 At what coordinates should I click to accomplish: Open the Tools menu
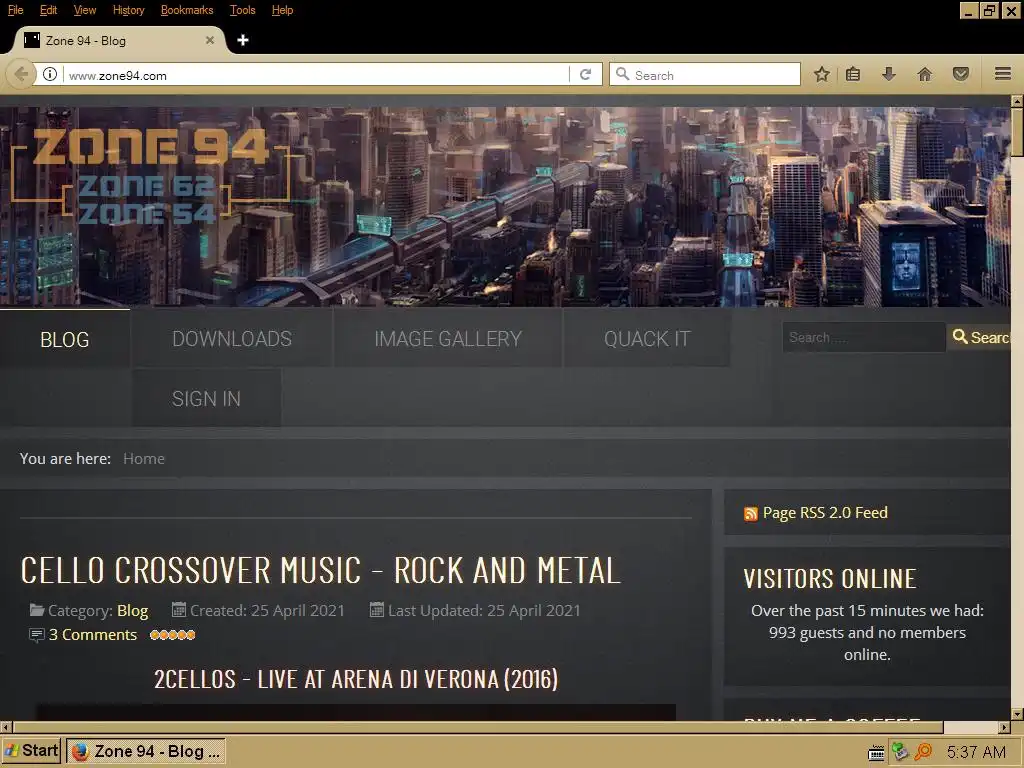242,10
